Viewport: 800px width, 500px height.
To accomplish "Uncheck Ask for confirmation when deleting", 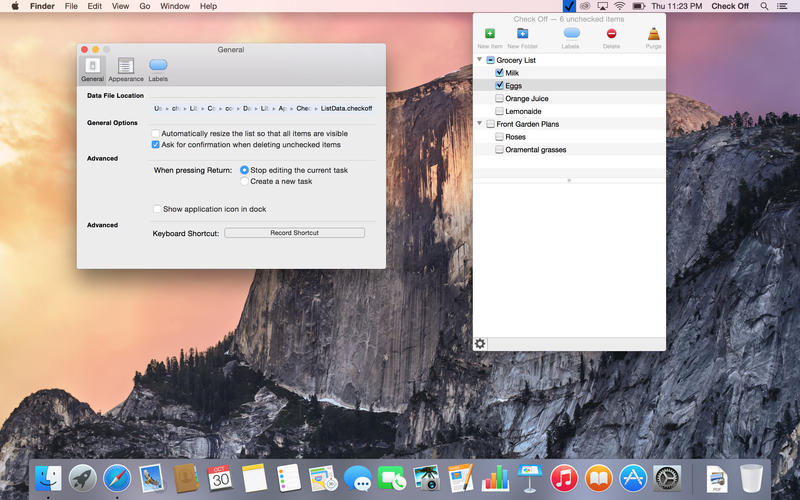I will point(156,144).
